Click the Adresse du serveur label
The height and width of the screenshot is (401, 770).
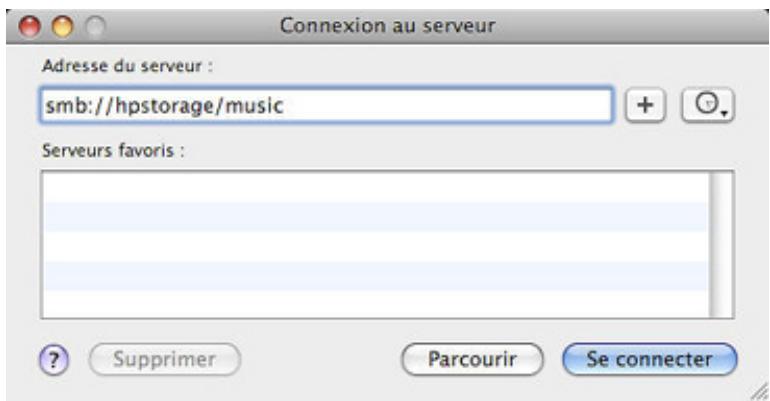click(127, 66)
